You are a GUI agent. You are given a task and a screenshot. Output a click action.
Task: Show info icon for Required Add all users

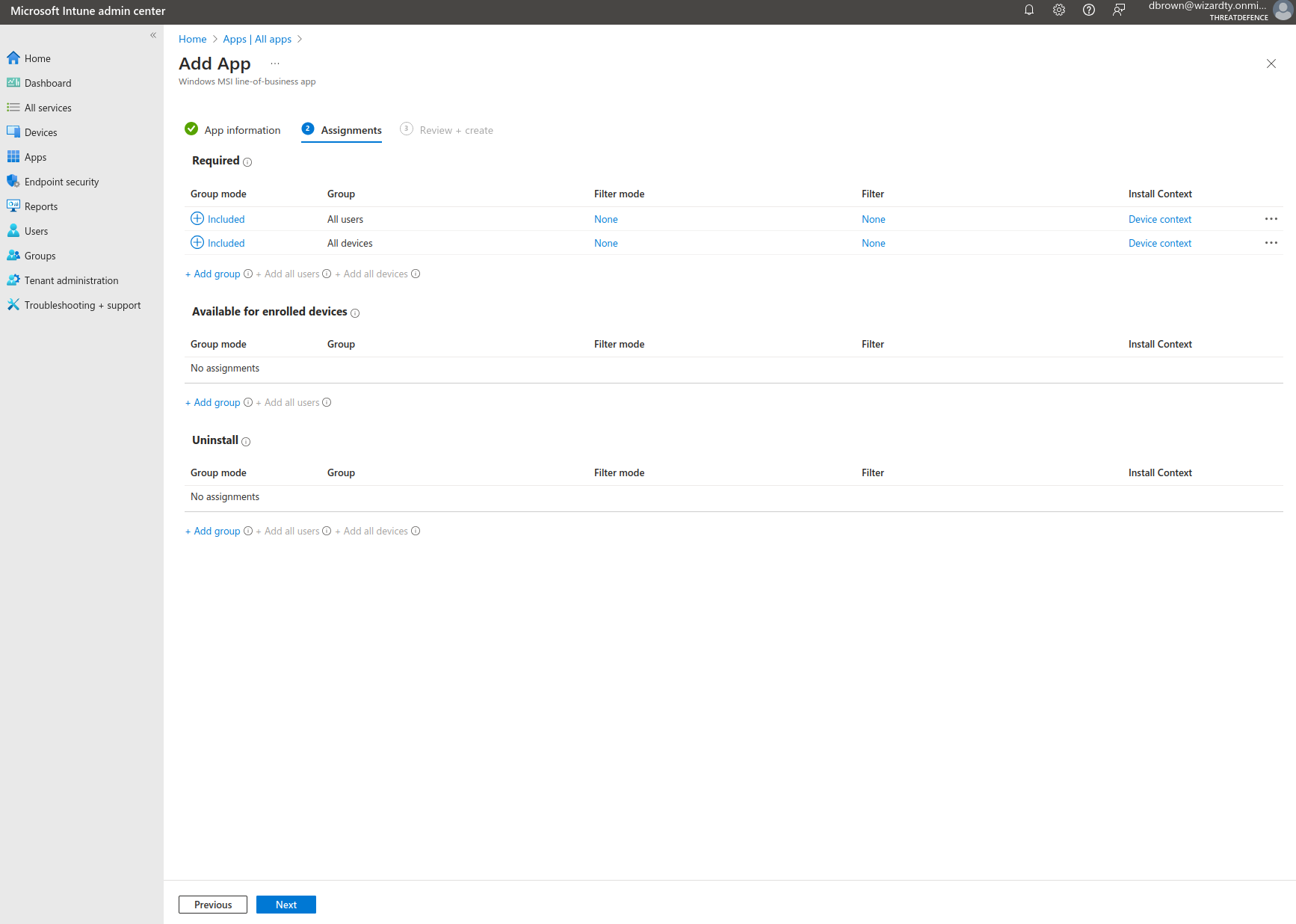pyautogui.click(x=327, y=274)
